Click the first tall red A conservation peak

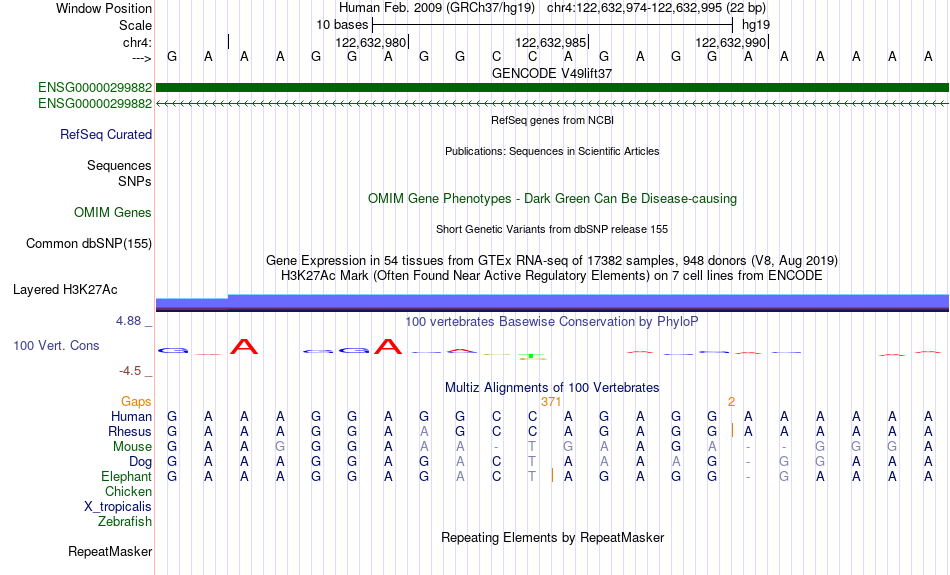coord(244,347)
